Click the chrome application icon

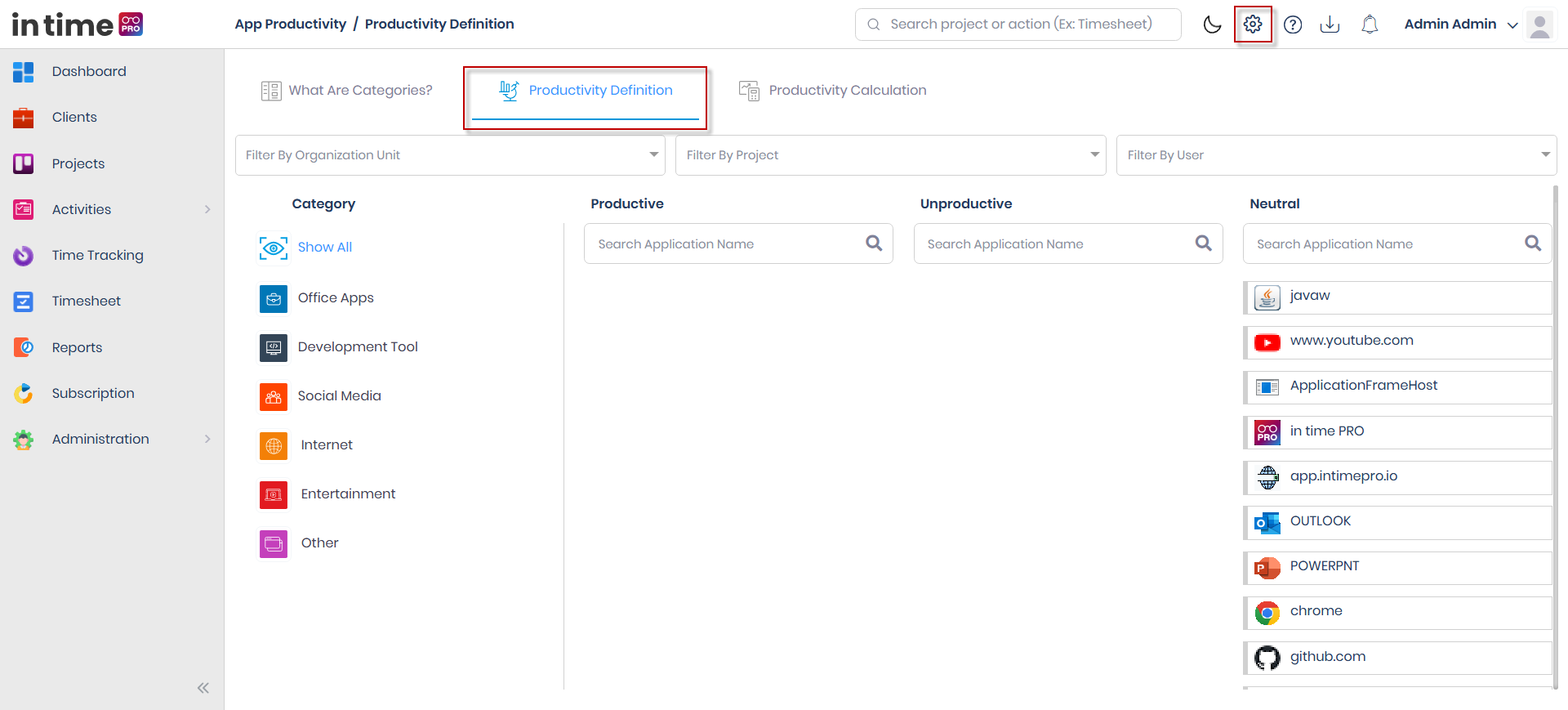click(x=1267, y=613)
